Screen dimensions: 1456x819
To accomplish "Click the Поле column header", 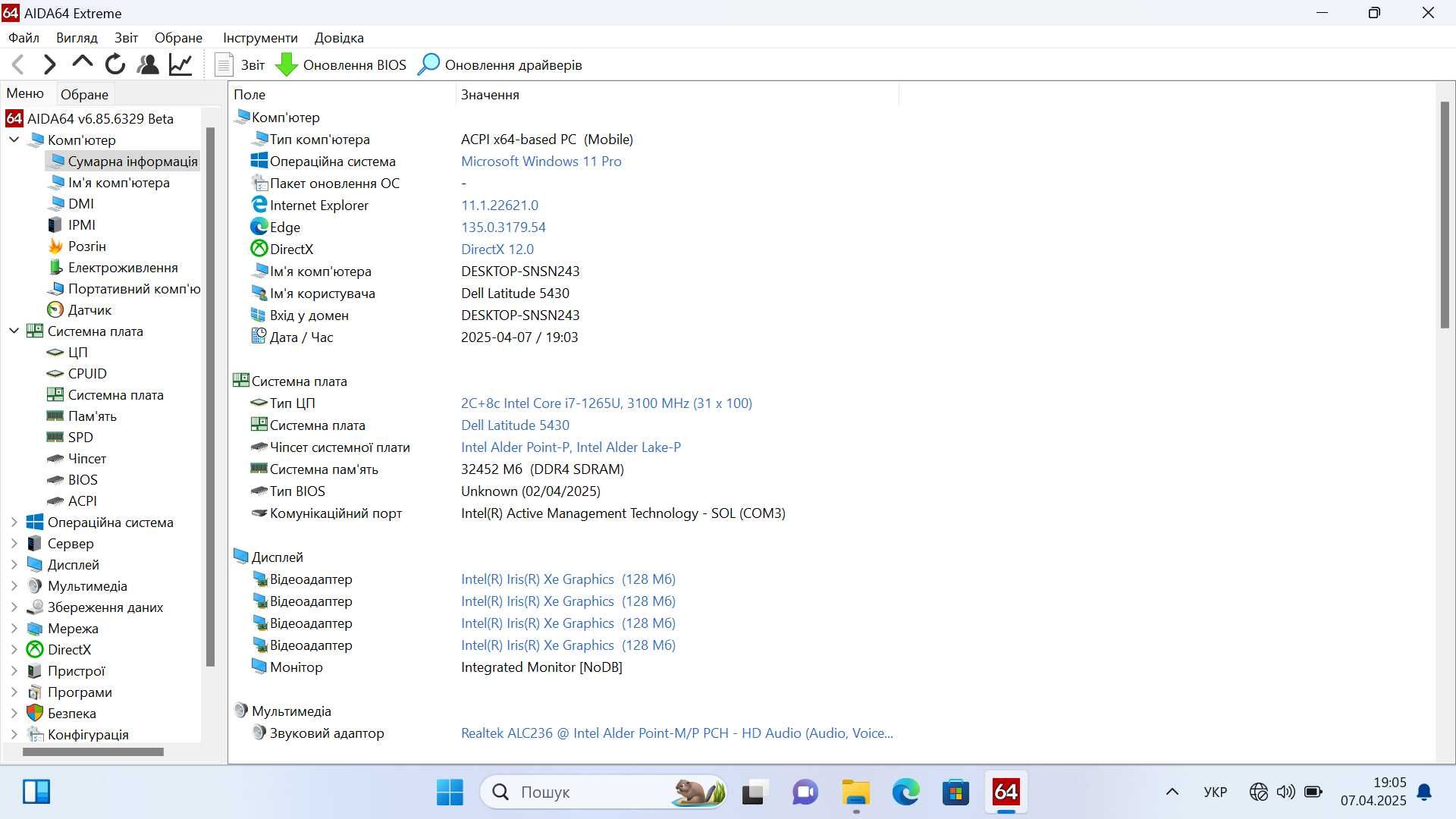I will click(x=343, y=94).
